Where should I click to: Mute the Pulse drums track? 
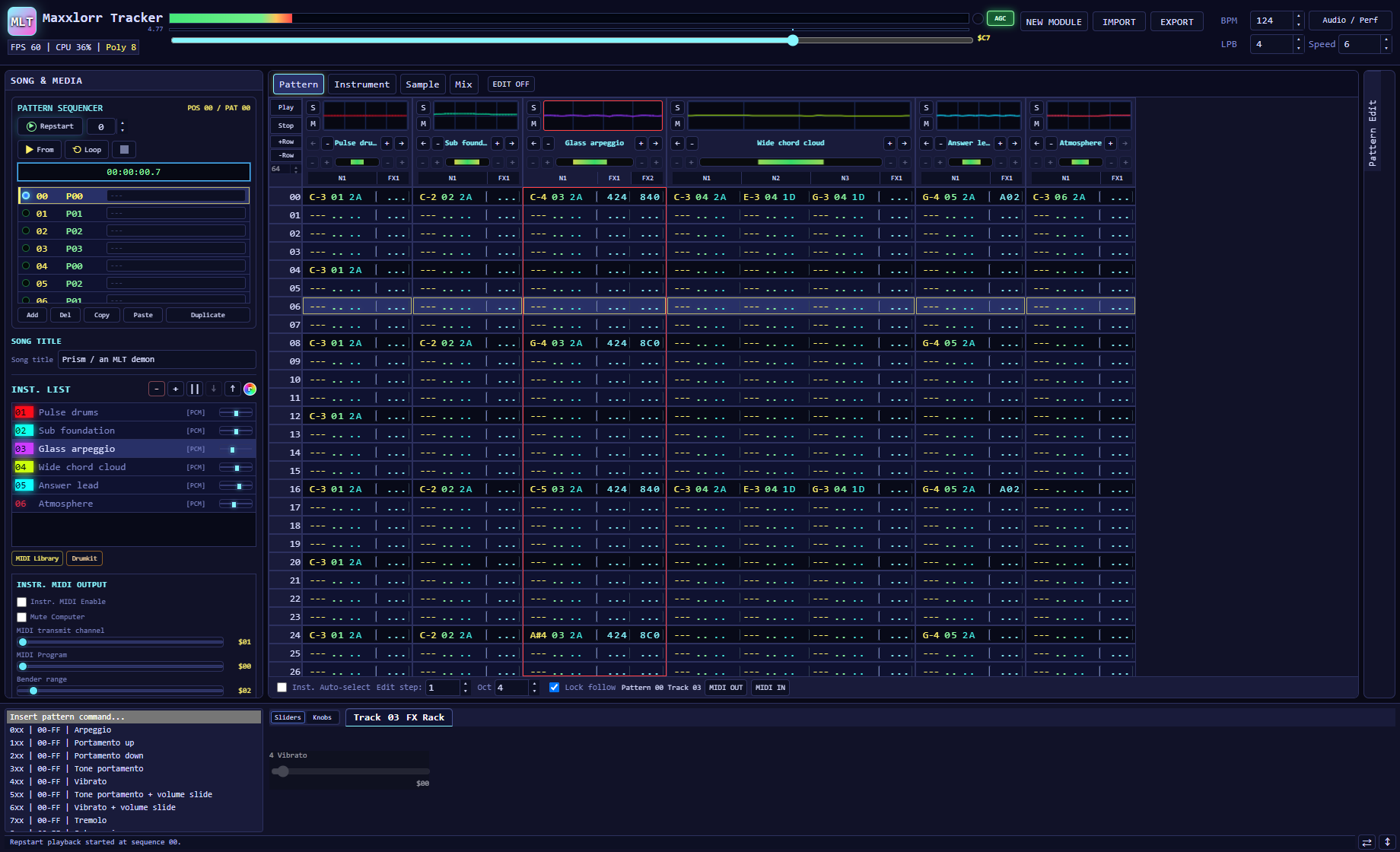313,123
